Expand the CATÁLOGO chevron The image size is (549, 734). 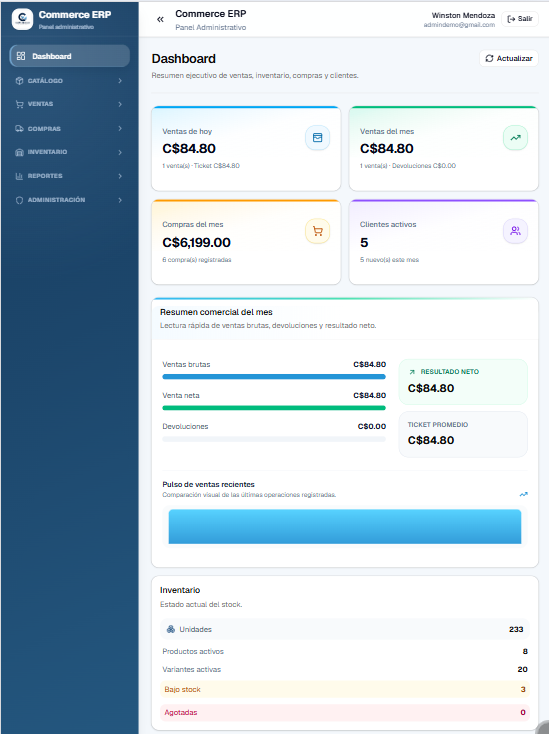click(120, 81)
